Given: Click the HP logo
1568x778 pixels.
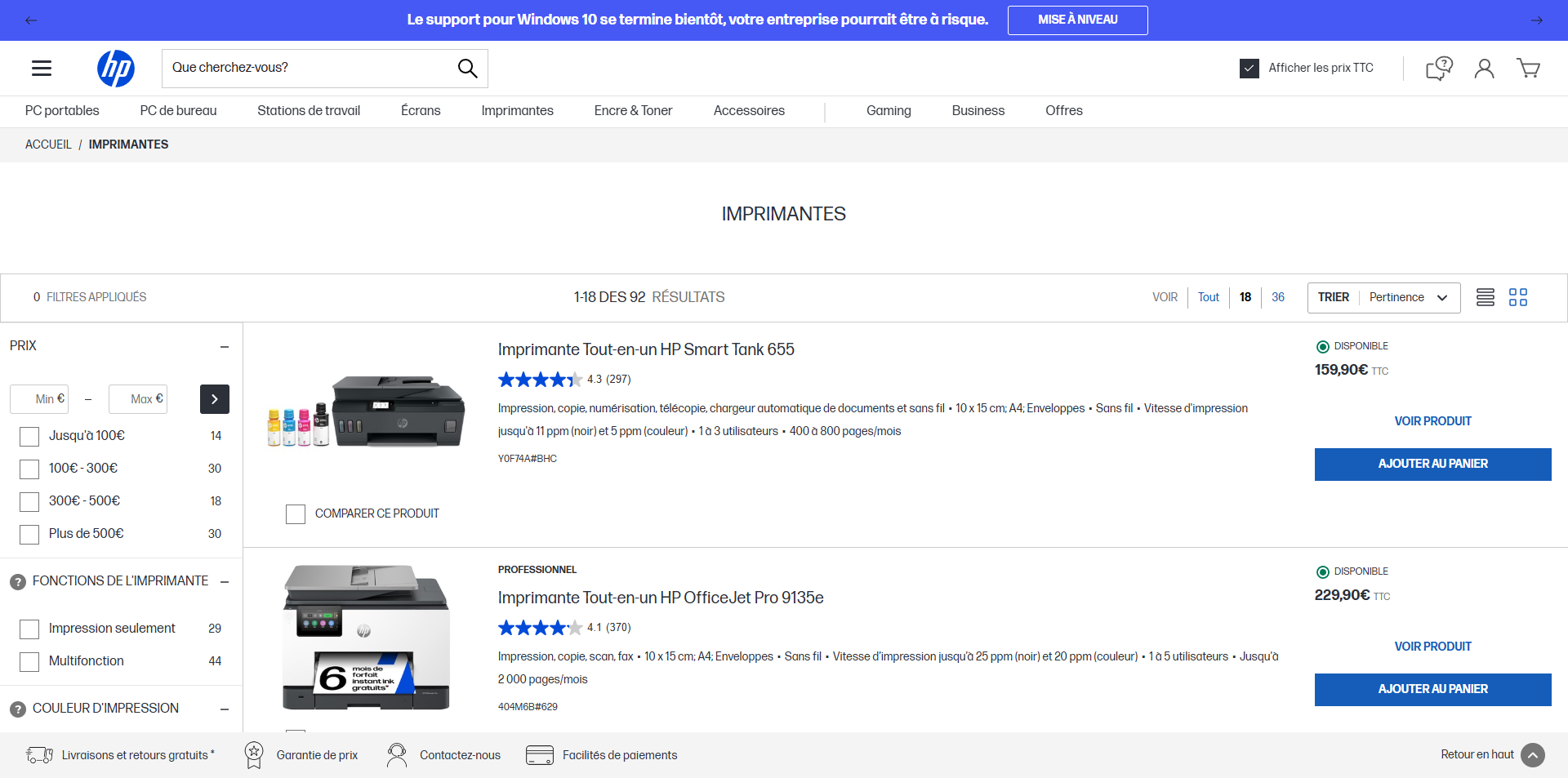Looking at the screenshot, I should tap(116, 69).
